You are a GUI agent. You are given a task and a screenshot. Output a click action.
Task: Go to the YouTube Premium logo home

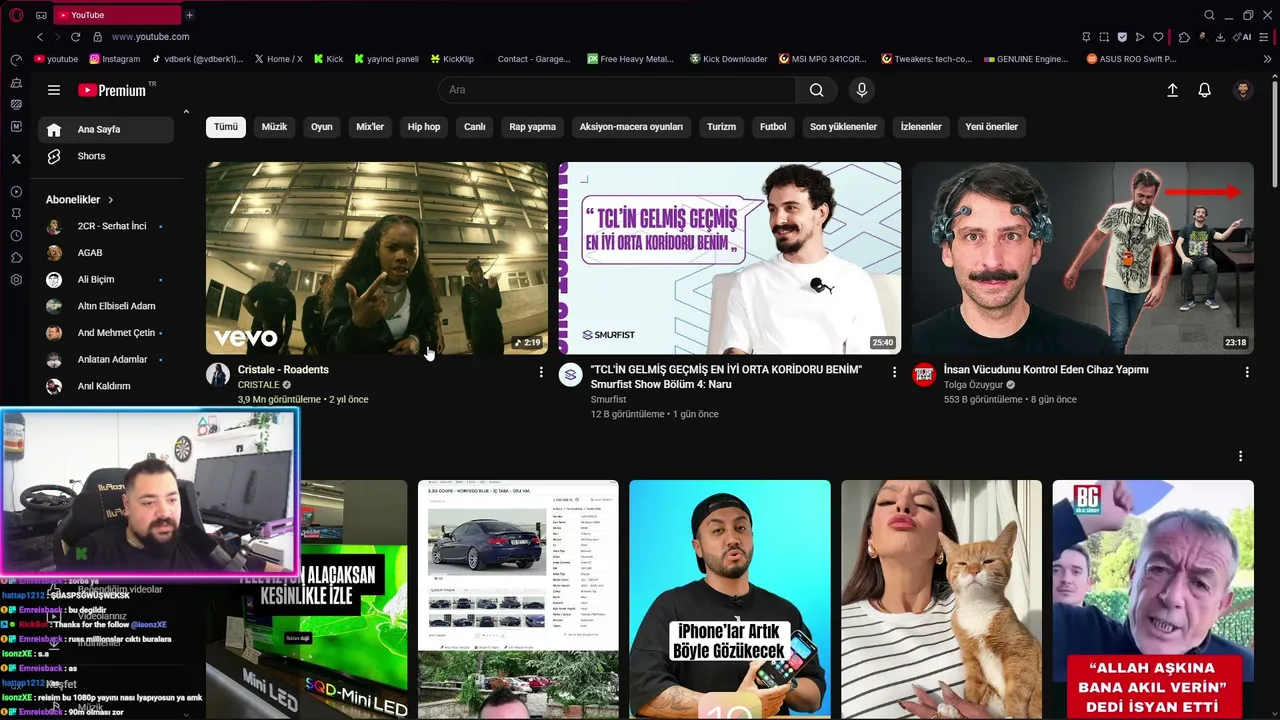(112, 90)
